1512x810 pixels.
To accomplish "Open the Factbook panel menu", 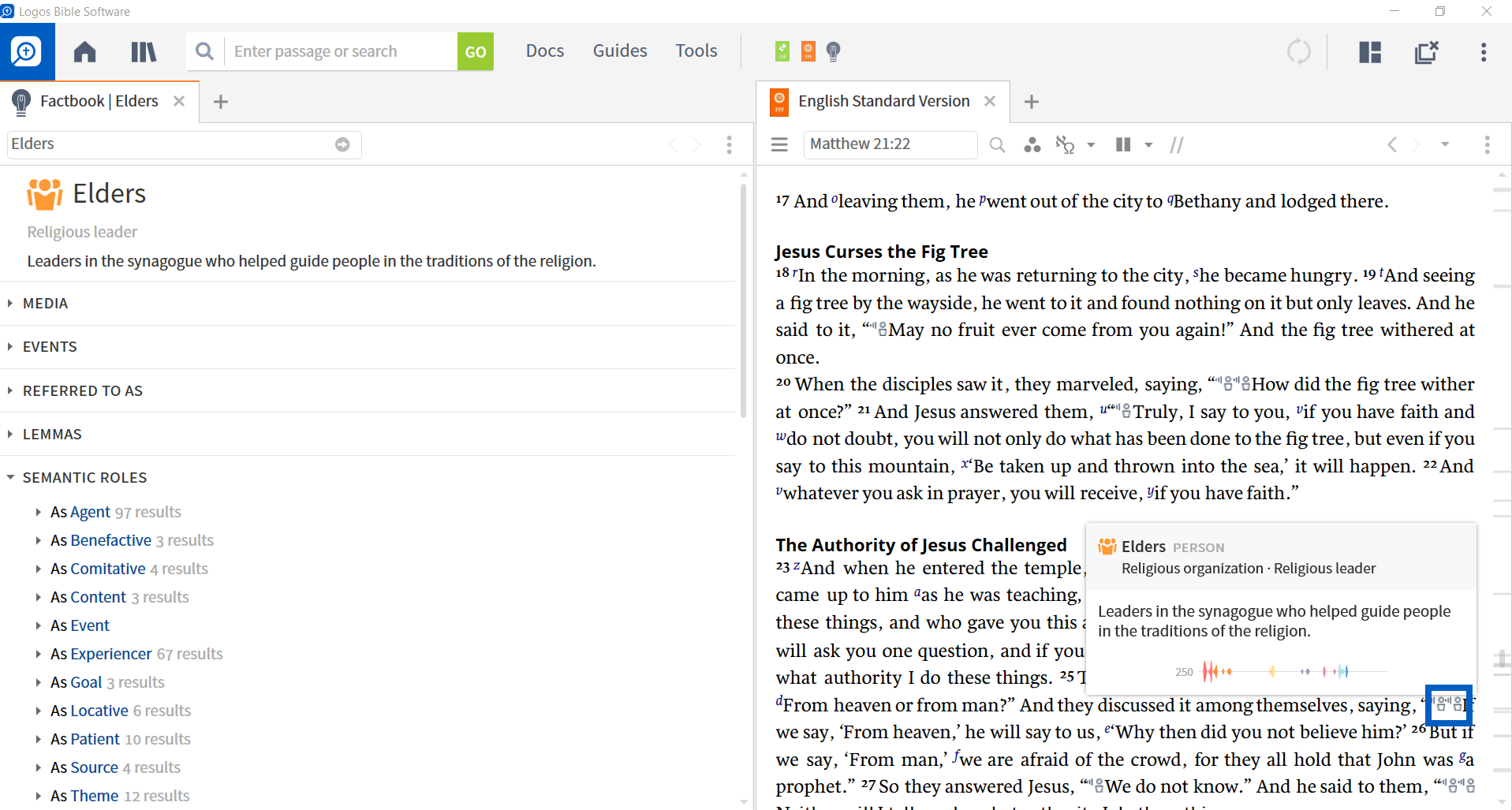I will [729, 144].
